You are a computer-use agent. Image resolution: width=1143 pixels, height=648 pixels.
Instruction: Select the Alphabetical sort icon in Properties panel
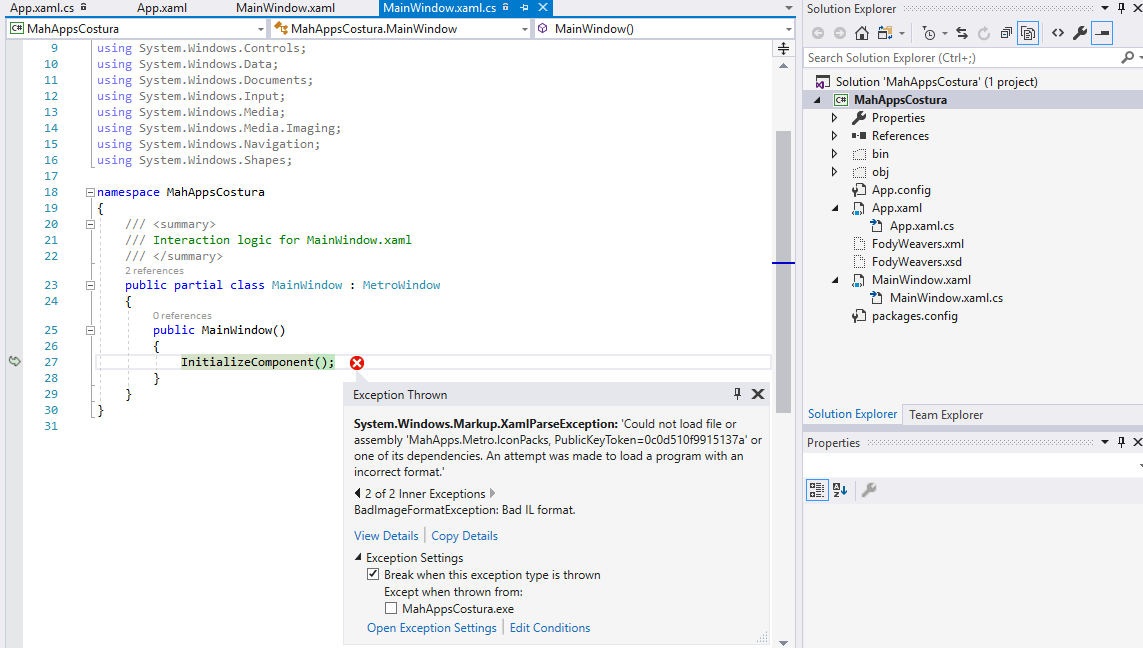[x=838, y=489]
